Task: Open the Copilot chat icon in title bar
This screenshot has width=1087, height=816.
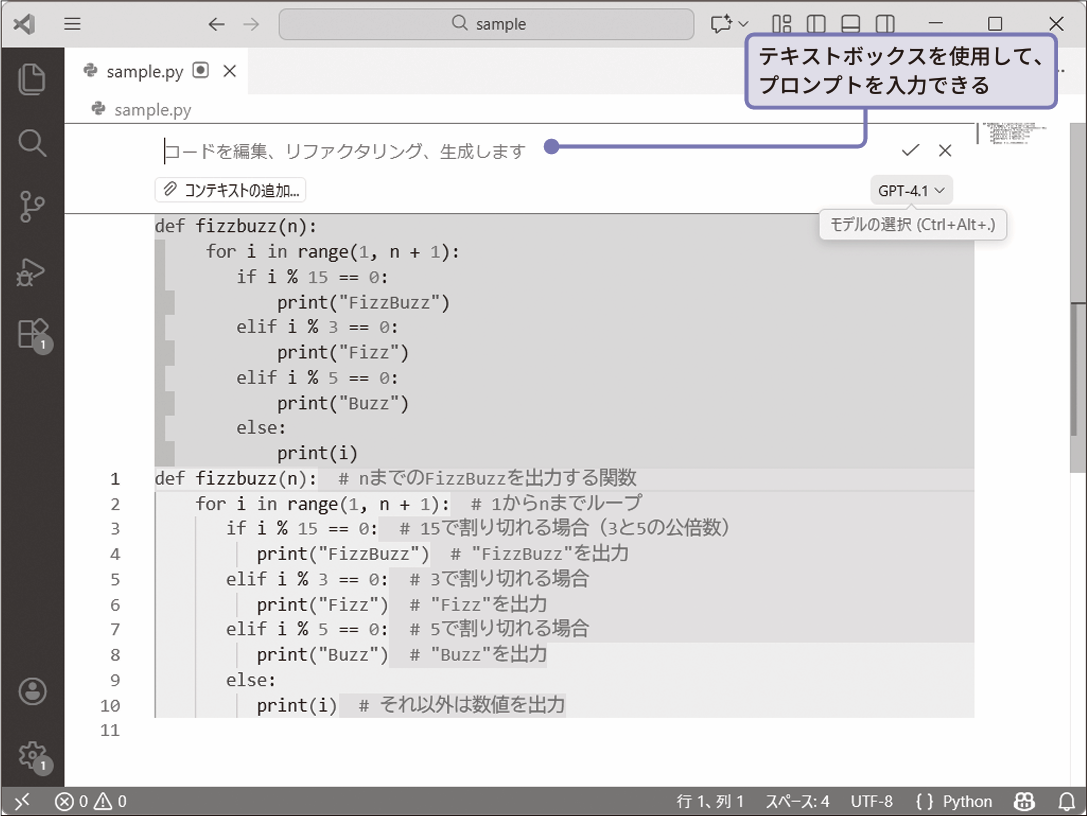Action: 721,24
